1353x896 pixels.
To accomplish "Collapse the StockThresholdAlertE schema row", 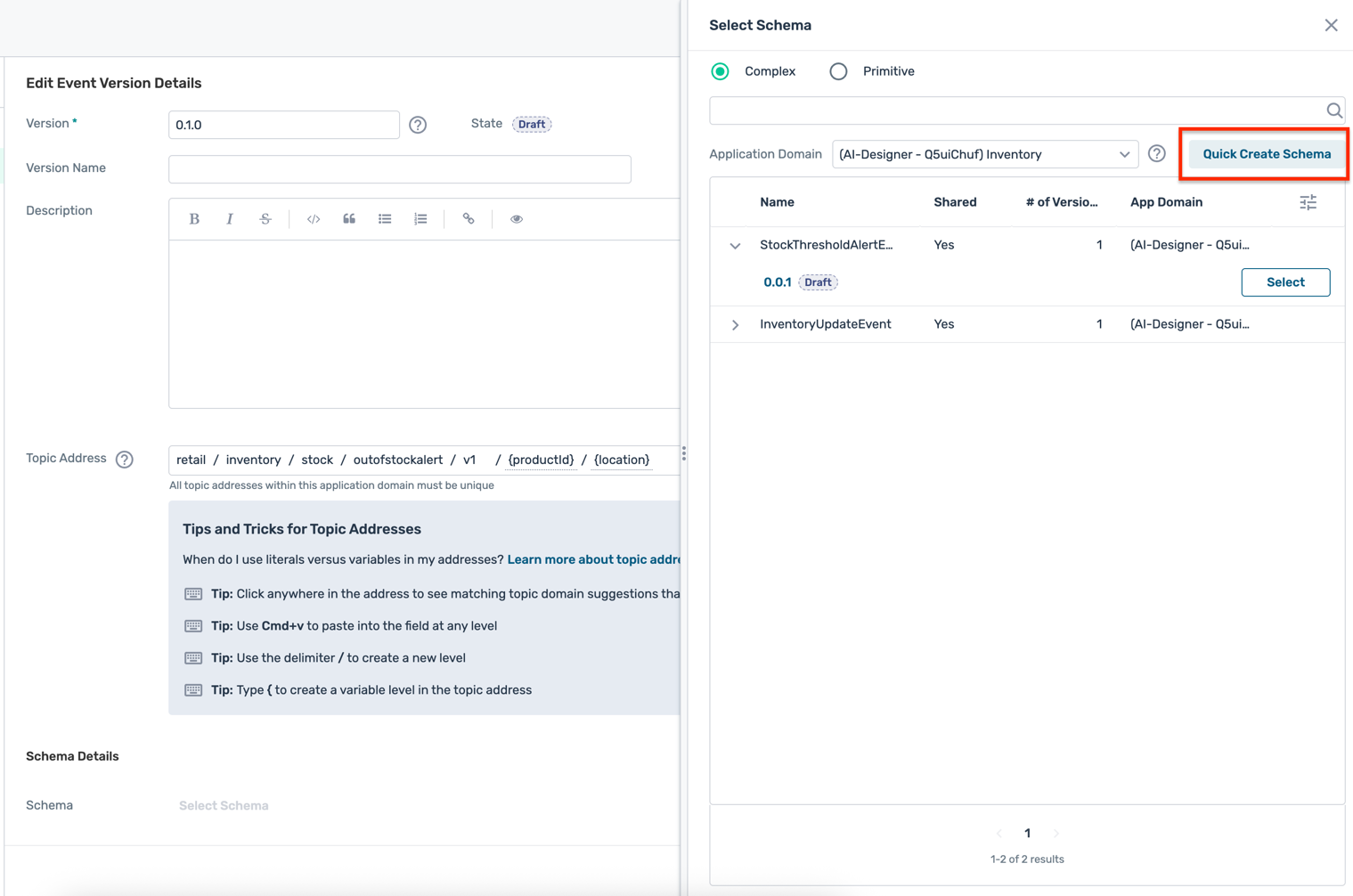I will (x=734, y=246).
